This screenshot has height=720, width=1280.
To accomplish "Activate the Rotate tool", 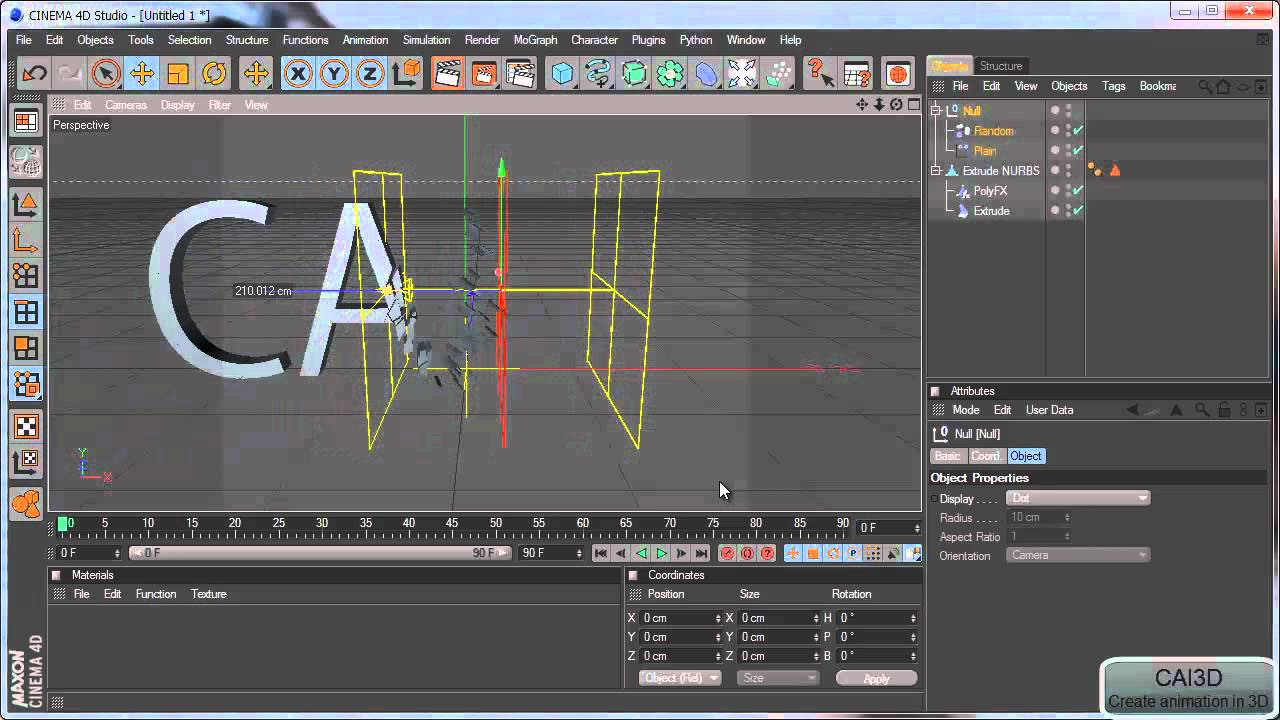I will pyautogui.click(x=214, y=74).
